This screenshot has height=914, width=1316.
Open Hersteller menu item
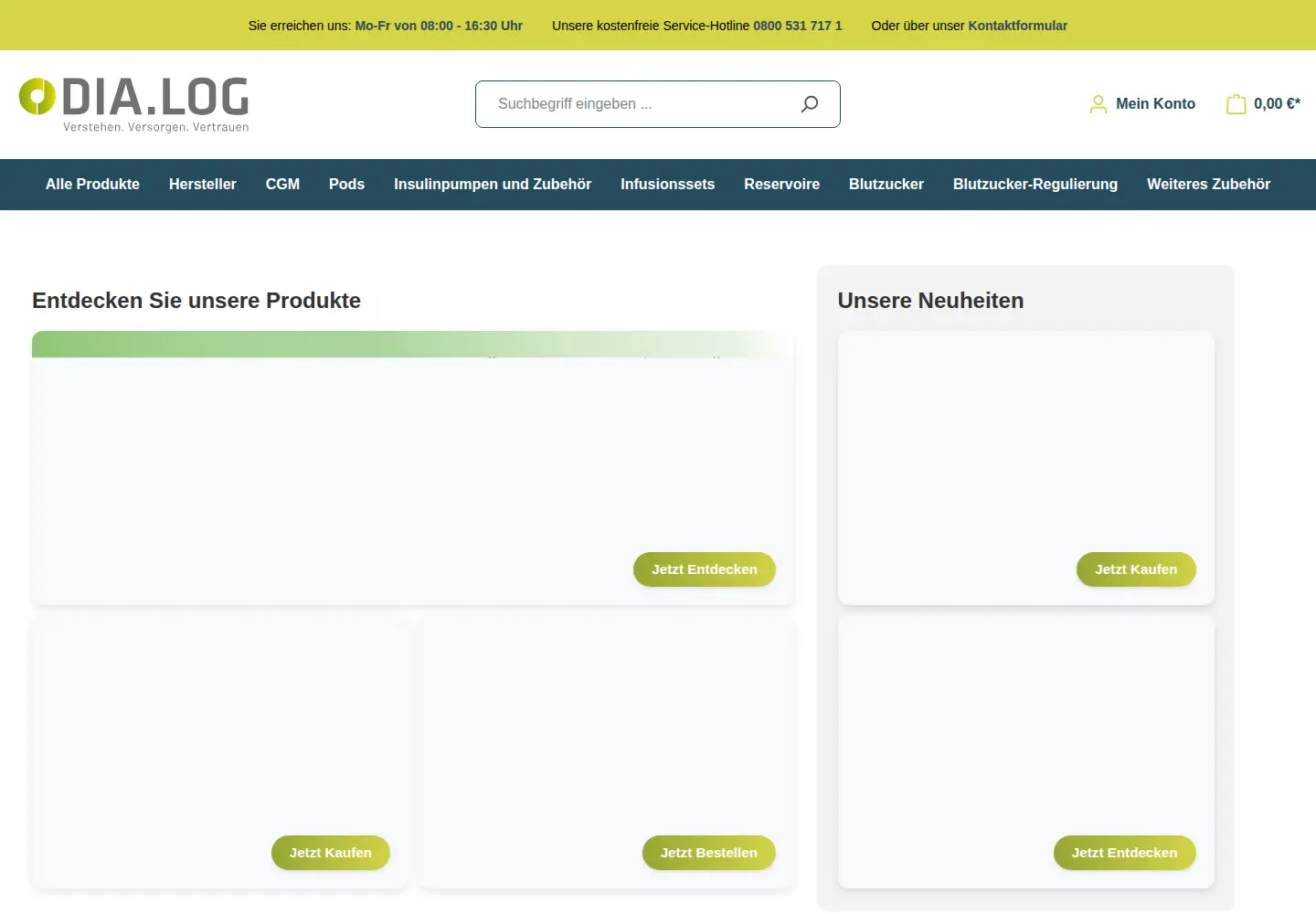(202, 185)
